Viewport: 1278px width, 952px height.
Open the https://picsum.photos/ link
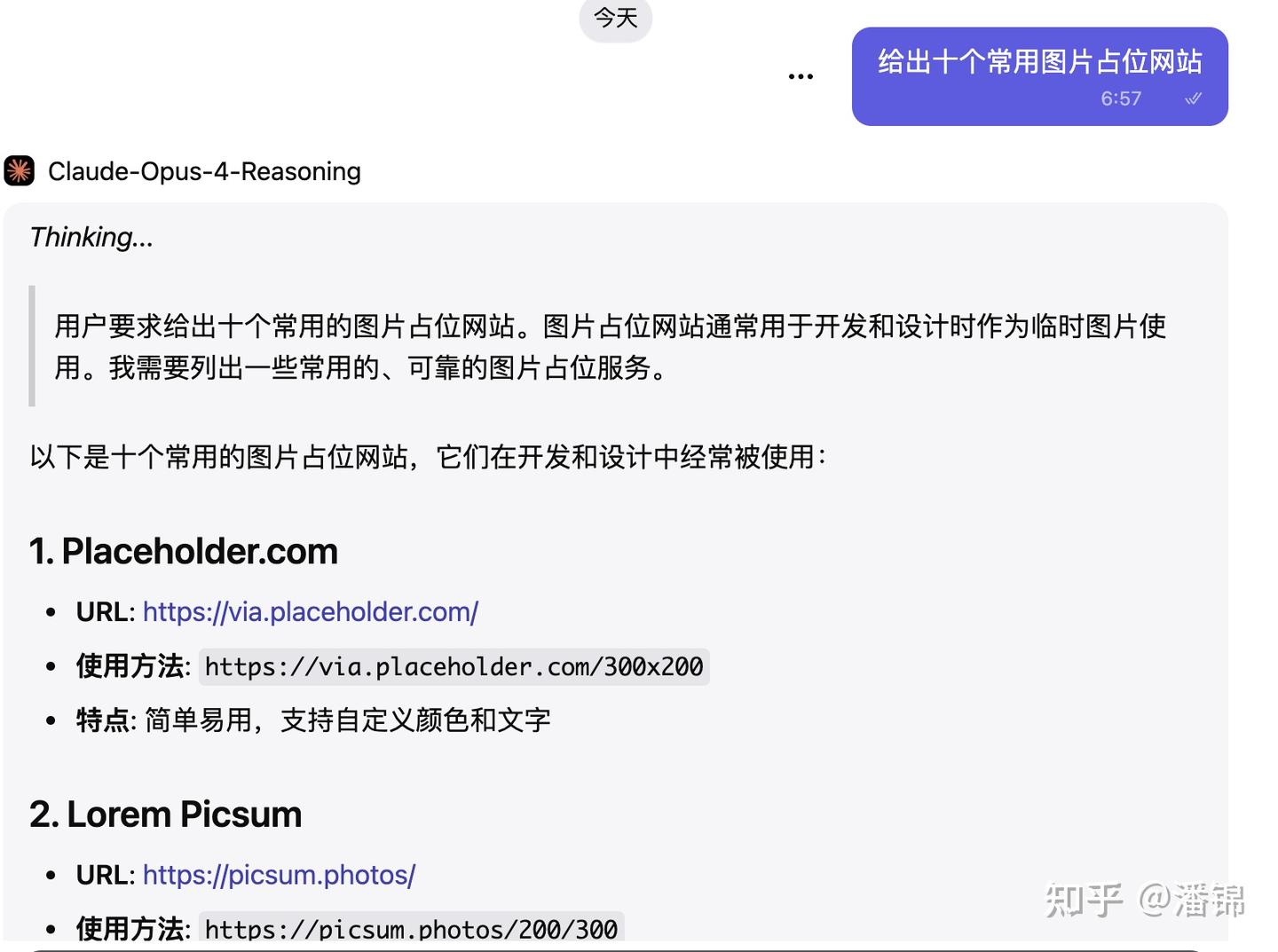279,875
